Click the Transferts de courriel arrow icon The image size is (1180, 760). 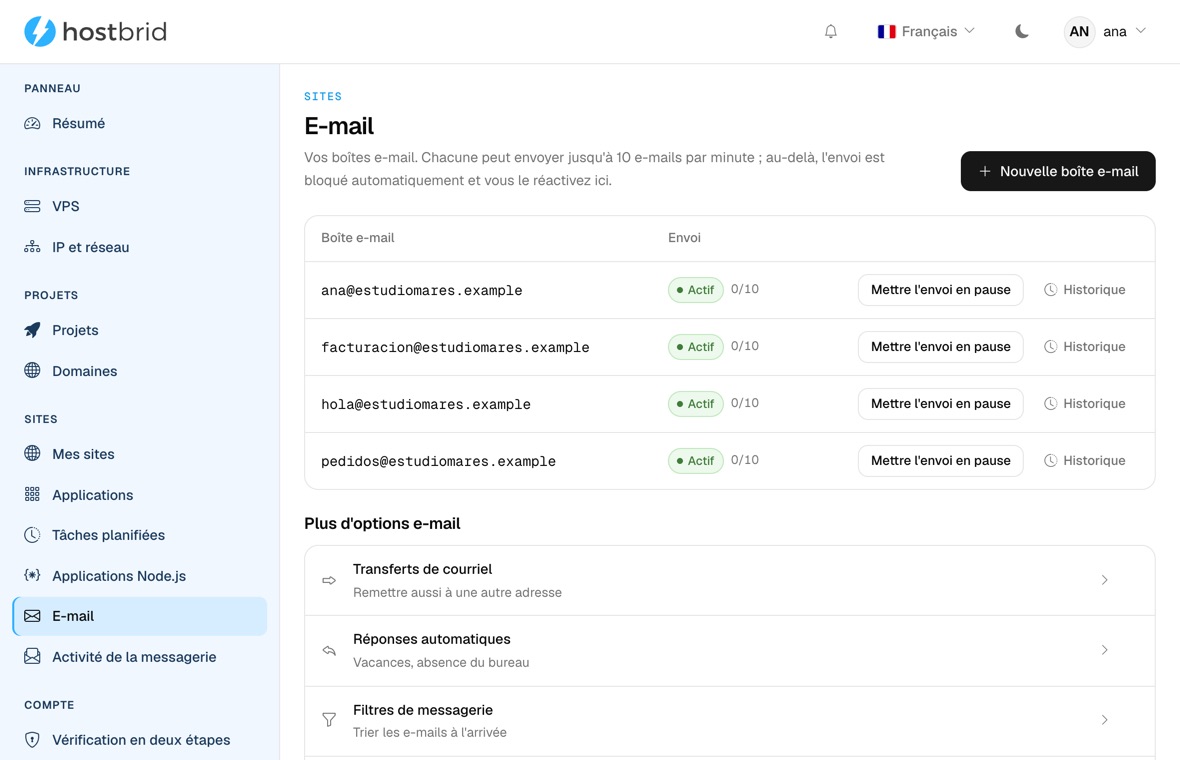[329, 580]
